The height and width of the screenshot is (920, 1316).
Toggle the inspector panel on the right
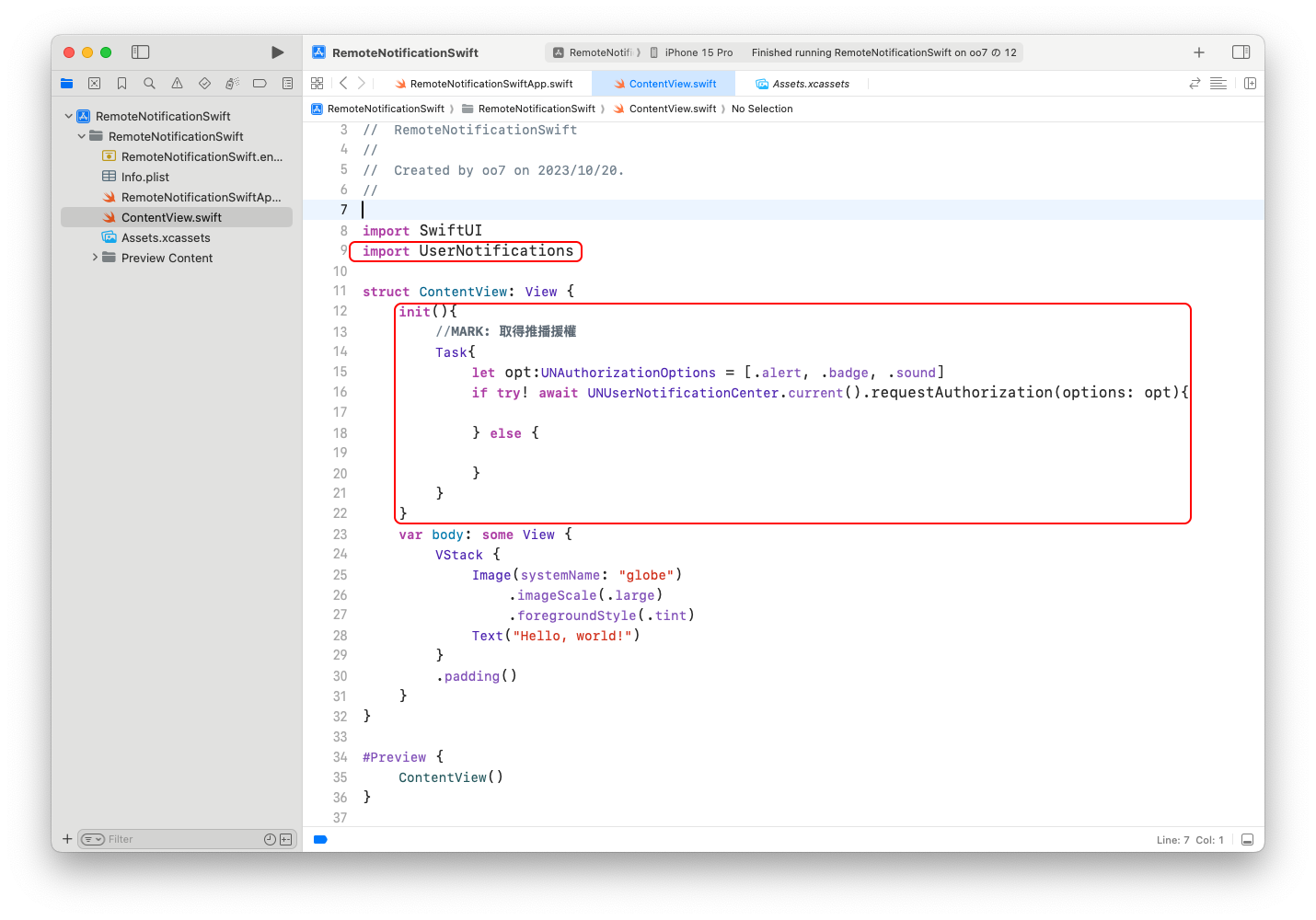(1241, 52)
